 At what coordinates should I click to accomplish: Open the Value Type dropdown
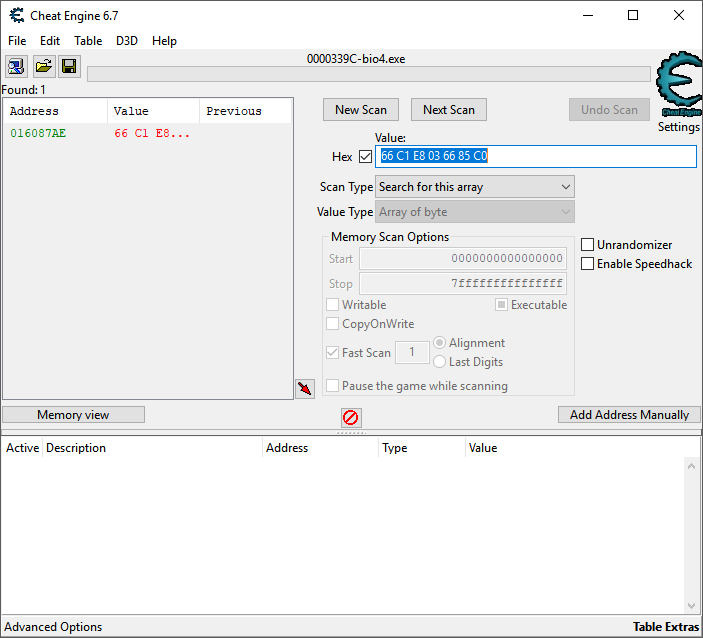pos(475,212)
